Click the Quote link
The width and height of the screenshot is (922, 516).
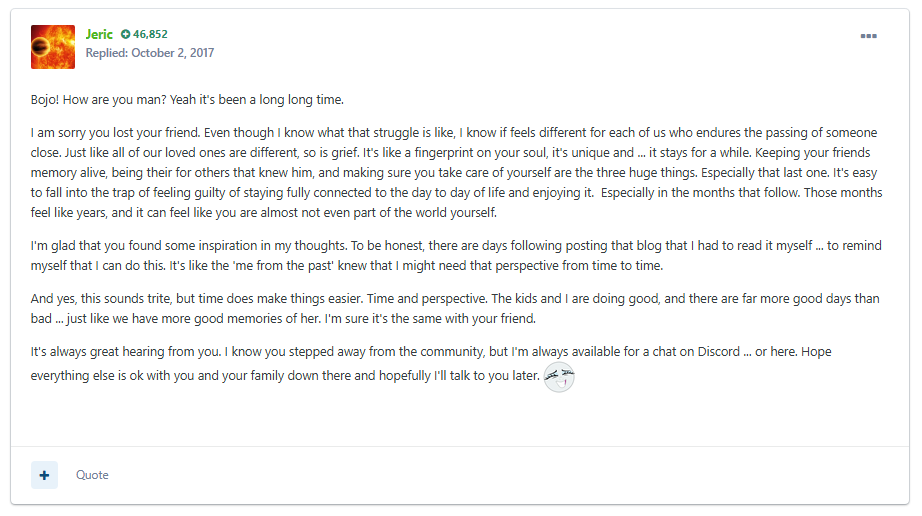[x=92, y=475]
